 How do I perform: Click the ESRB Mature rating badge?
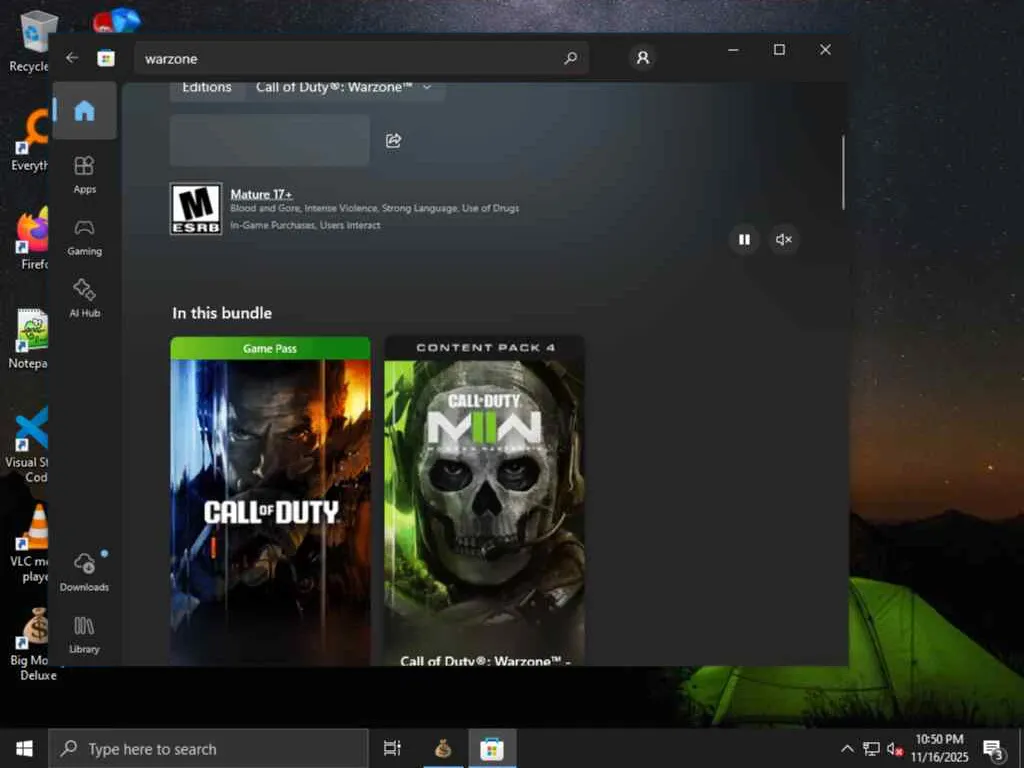pos(196,208)
